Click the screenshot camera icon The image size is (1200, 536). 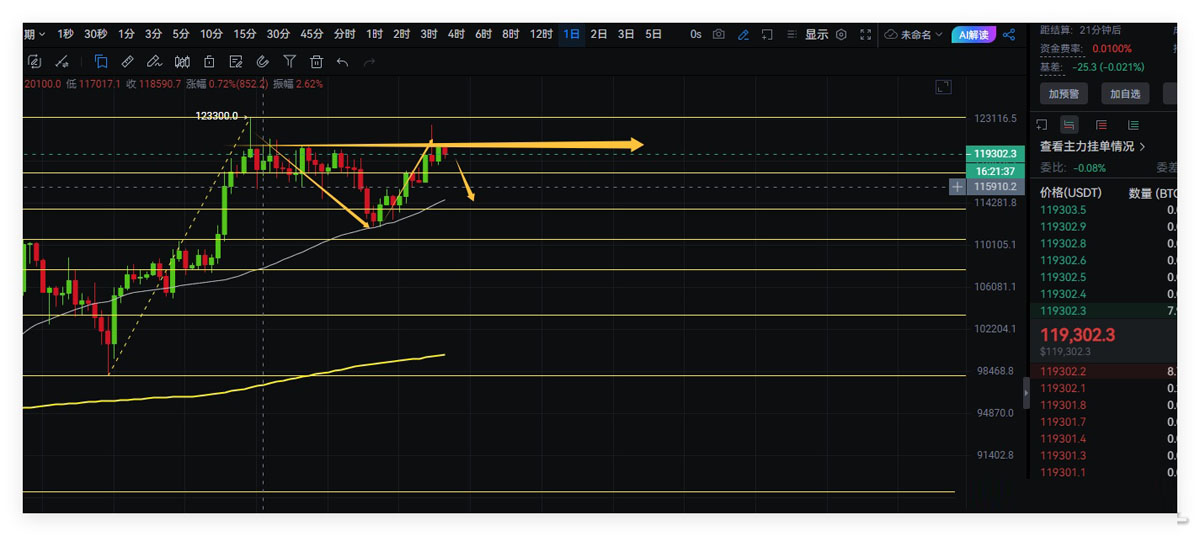click(718, 34)
